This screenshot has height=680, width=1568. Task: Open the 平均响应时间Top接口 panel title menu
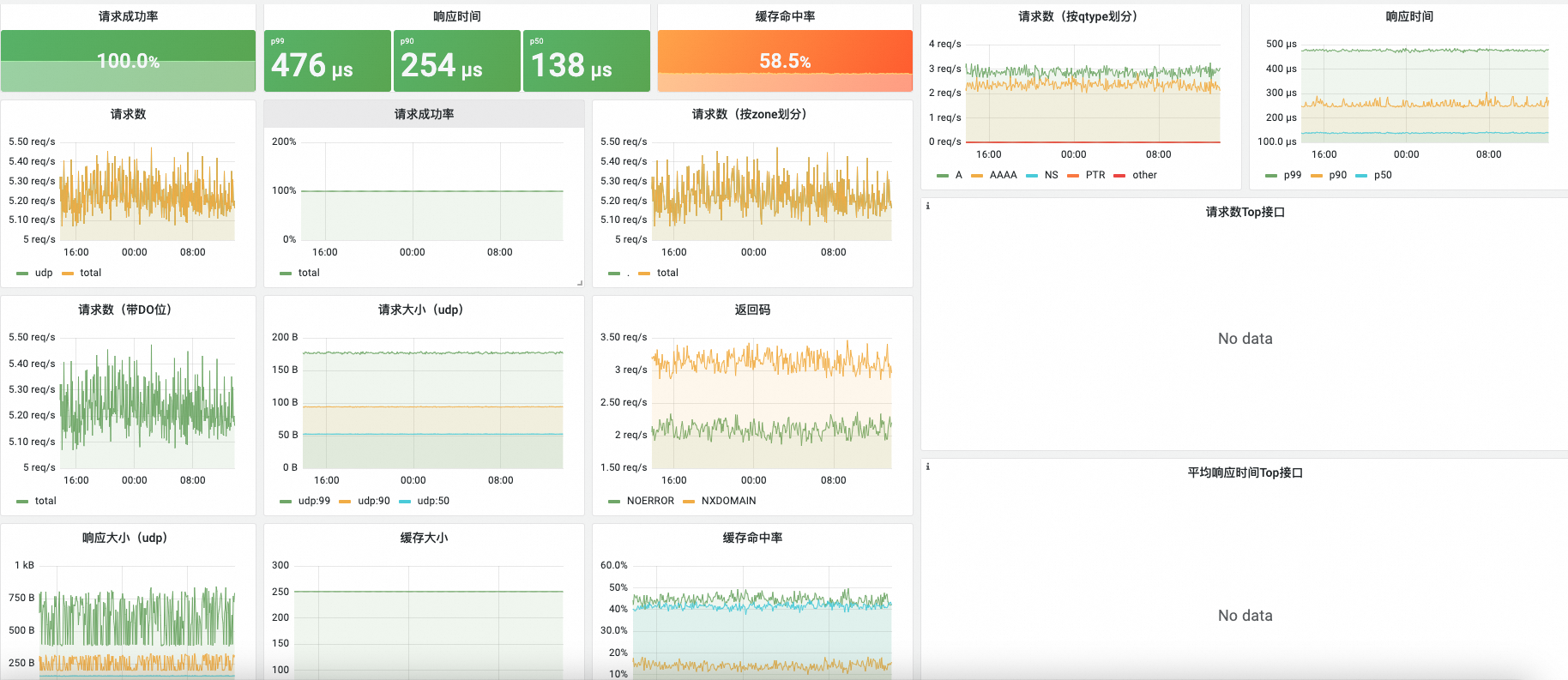1245,472
